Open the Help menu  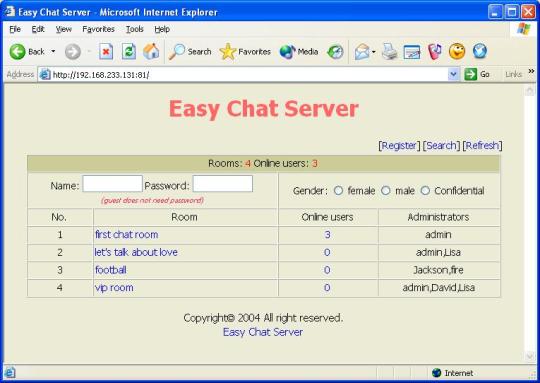tap(162, 29)
